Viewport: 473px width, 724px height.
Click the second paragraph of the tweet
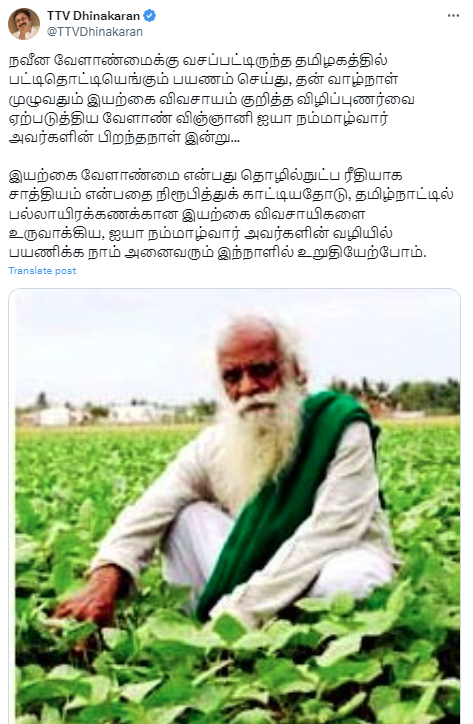pos(231,214)
